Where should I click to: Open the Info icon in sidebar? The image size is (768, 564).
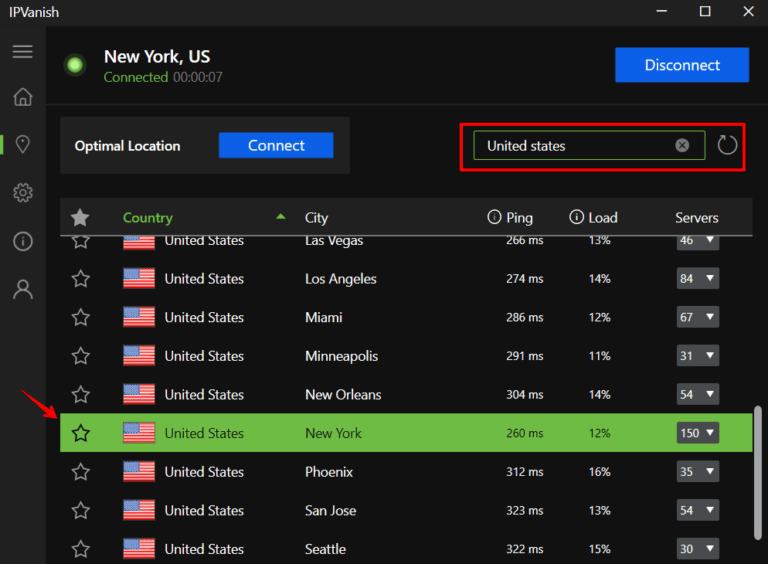[x=22, y=241]
